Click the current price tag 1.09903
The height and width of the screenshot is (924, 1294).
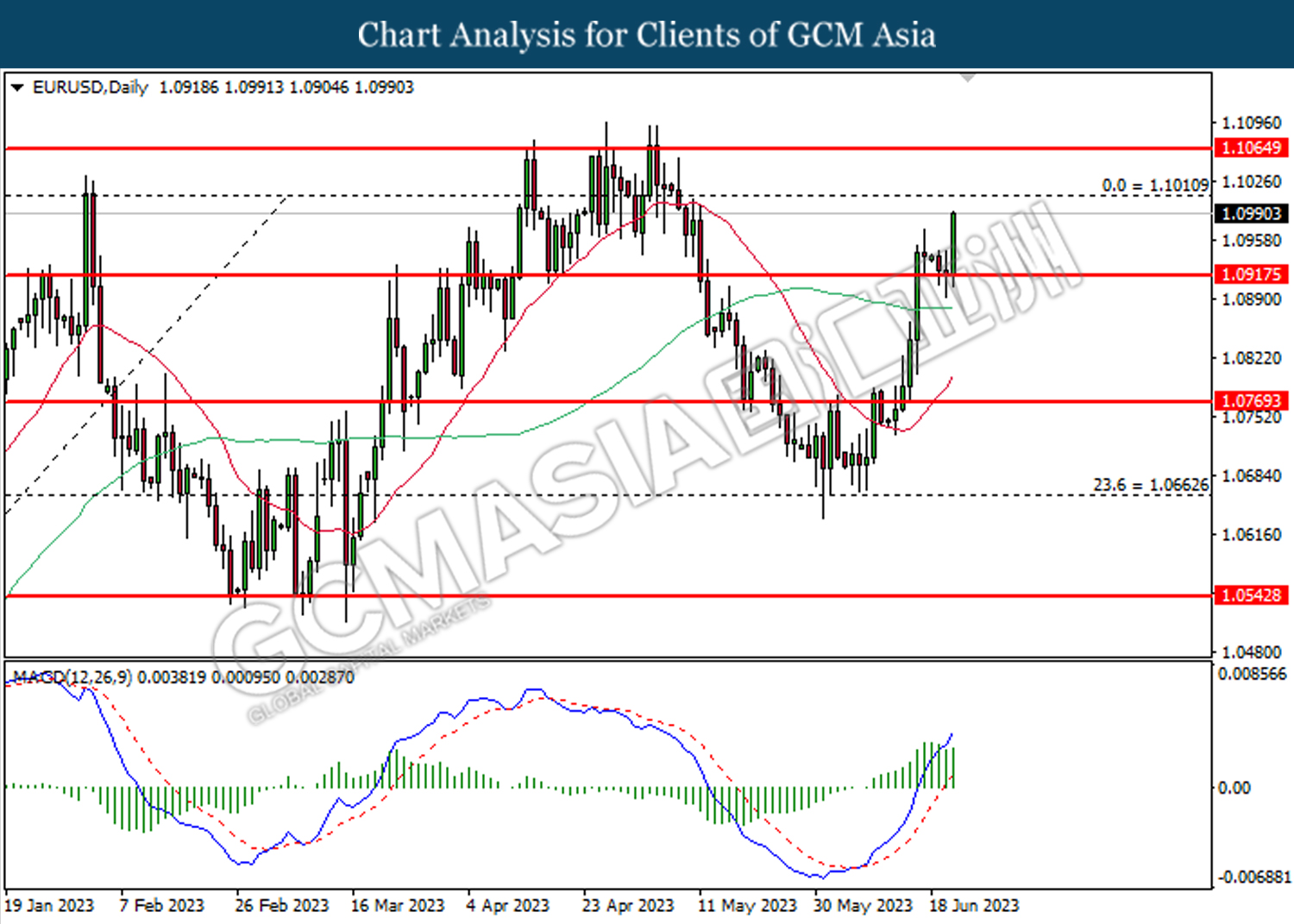1251,213
